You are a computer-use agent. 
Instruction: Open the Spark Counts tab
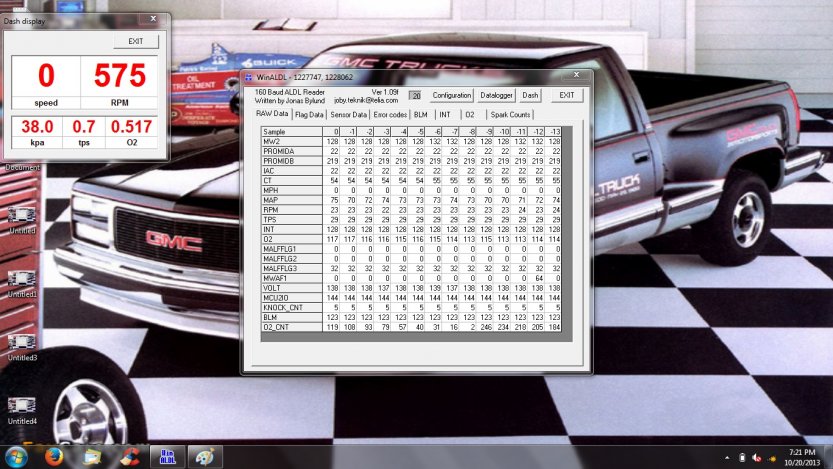[510, 115]
